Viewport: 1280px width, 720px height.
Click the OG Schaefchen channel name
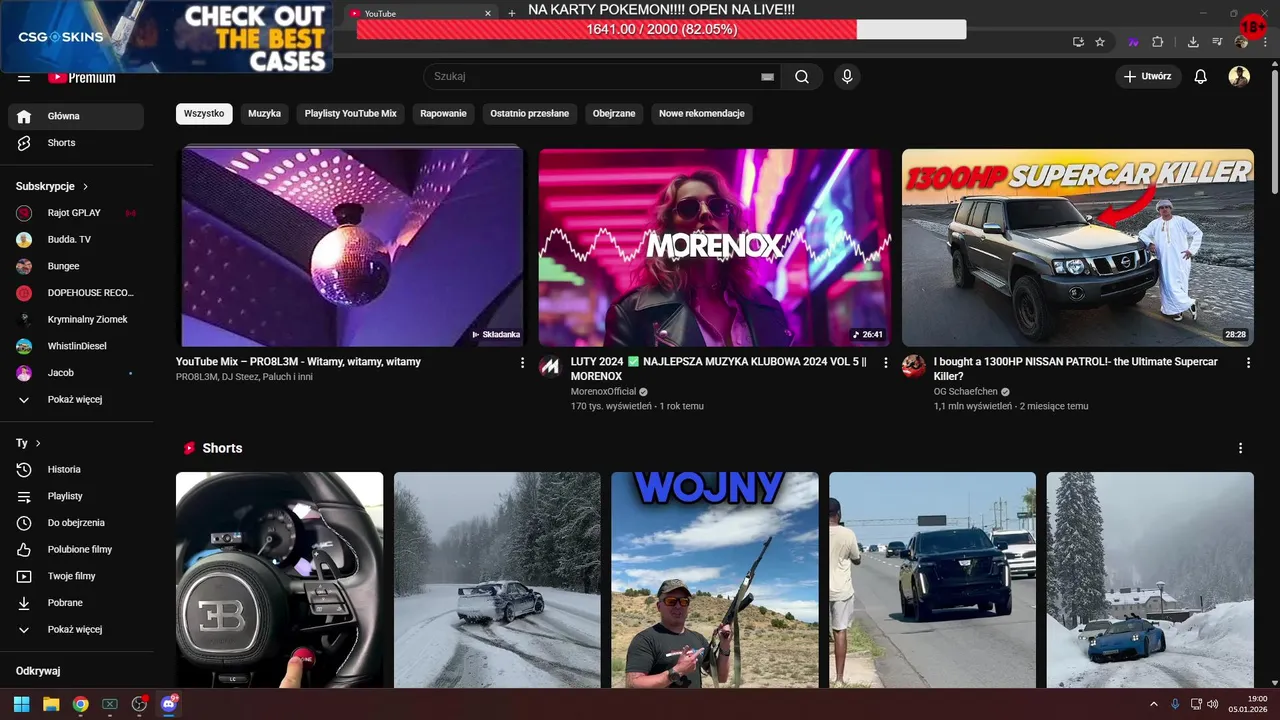(965, 392)
